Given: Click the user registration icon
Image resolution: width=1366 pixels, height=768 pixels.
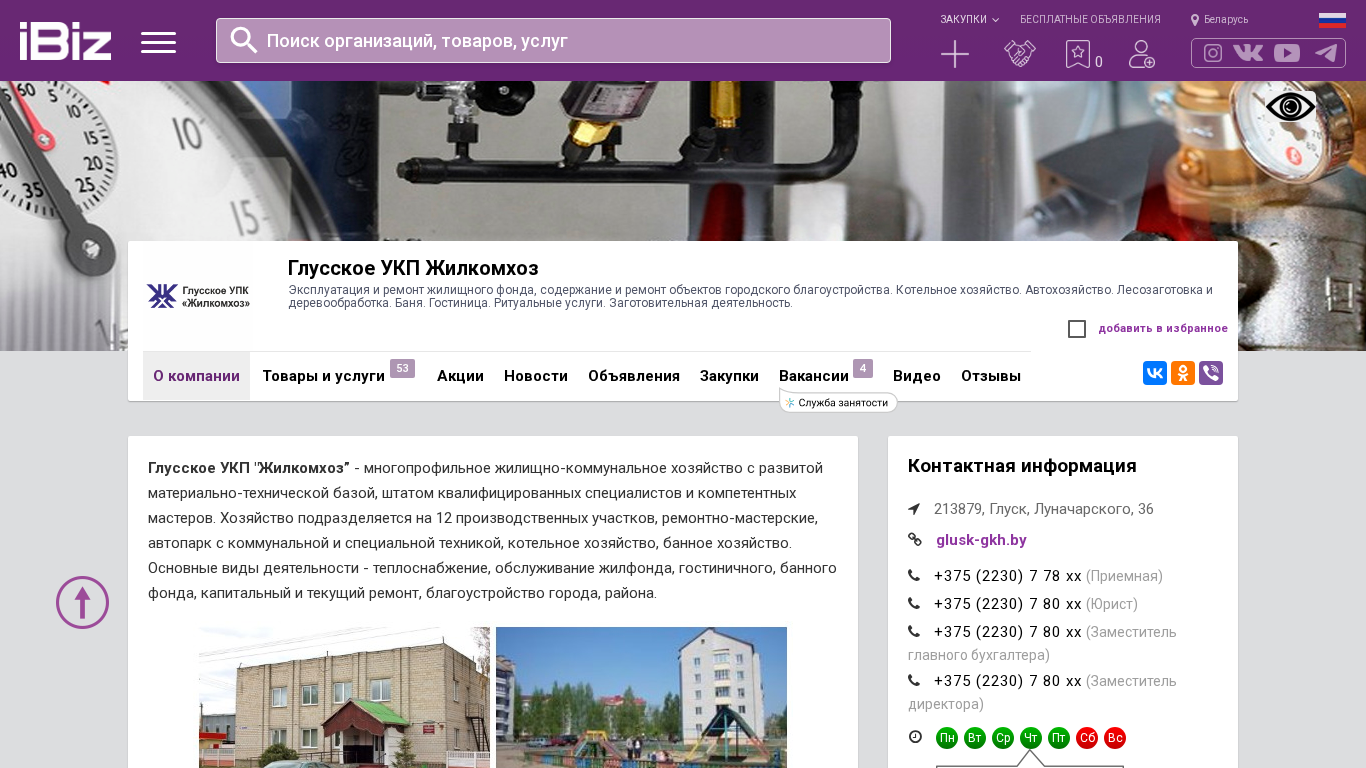Looking at the screenshot, I should point(1142,54).
